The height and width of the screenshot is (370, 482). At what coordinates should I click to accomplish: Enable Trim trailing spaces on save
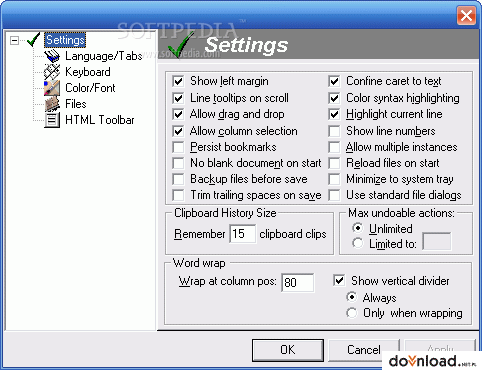click(178, 195)
